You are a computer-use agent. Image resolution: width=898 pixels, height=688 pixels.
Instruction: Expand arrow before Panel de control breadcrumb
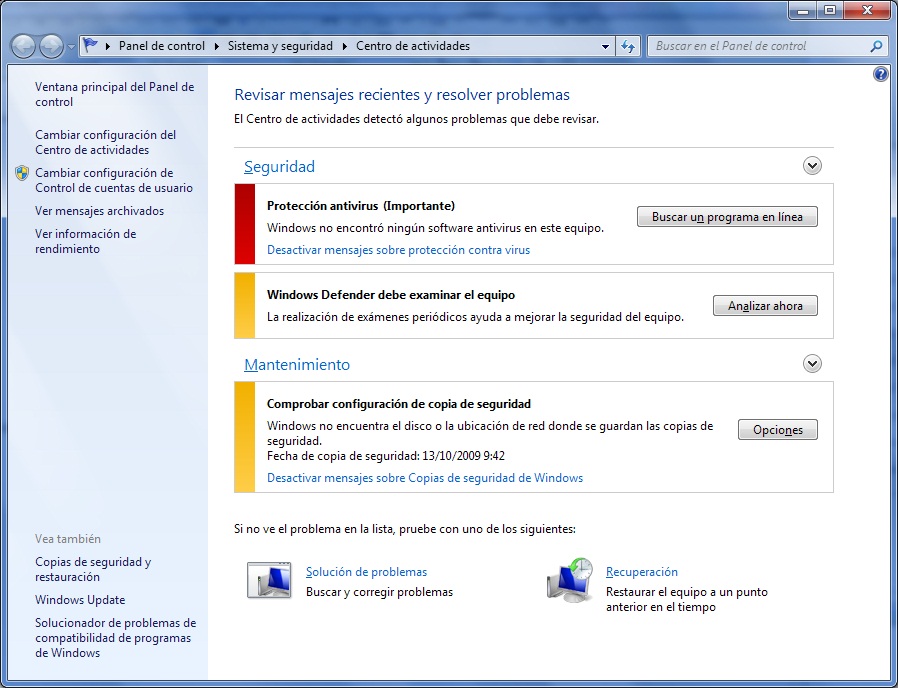tap(108, 46)
